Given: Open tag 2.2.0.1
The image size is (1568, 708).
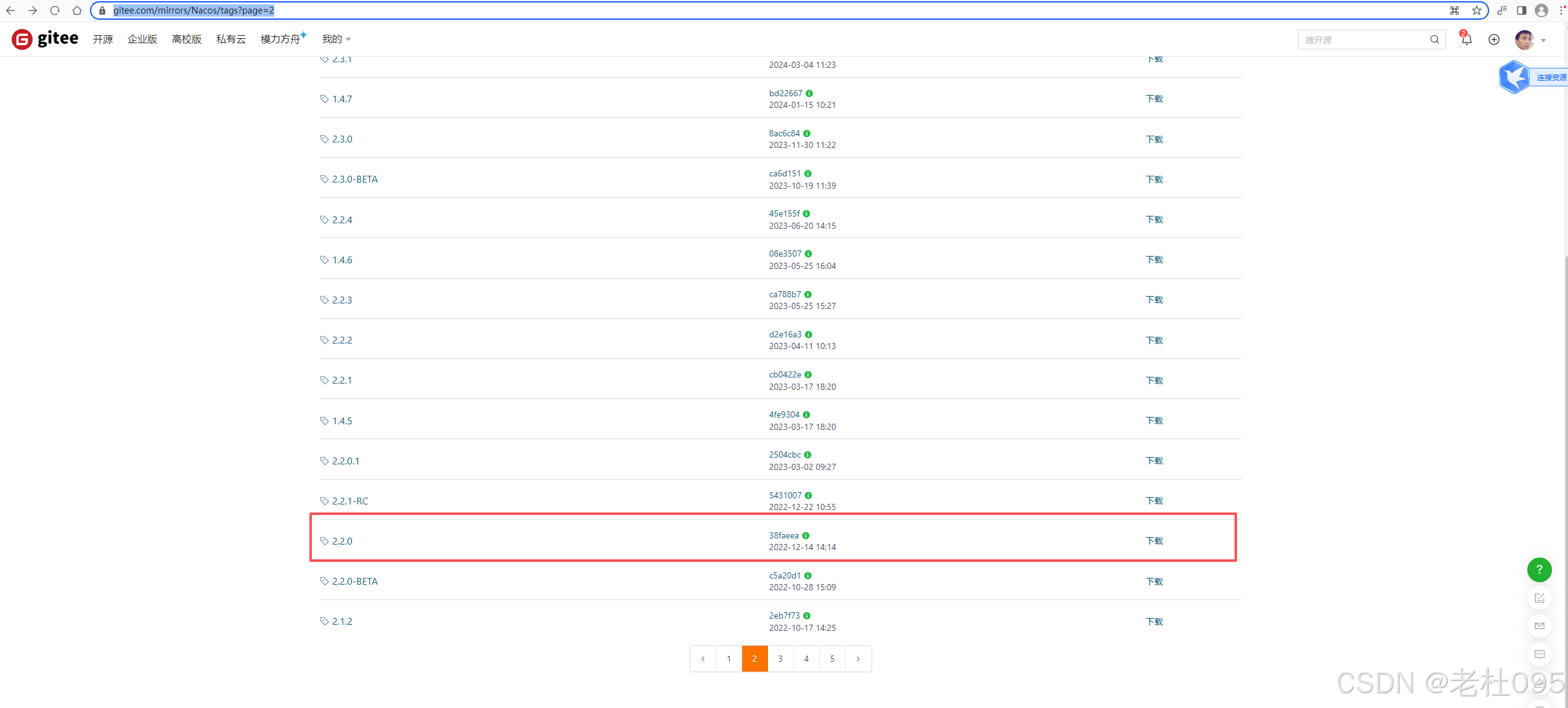Looking at the screenshot, I should pyautogui.click(x=346, y=461).
